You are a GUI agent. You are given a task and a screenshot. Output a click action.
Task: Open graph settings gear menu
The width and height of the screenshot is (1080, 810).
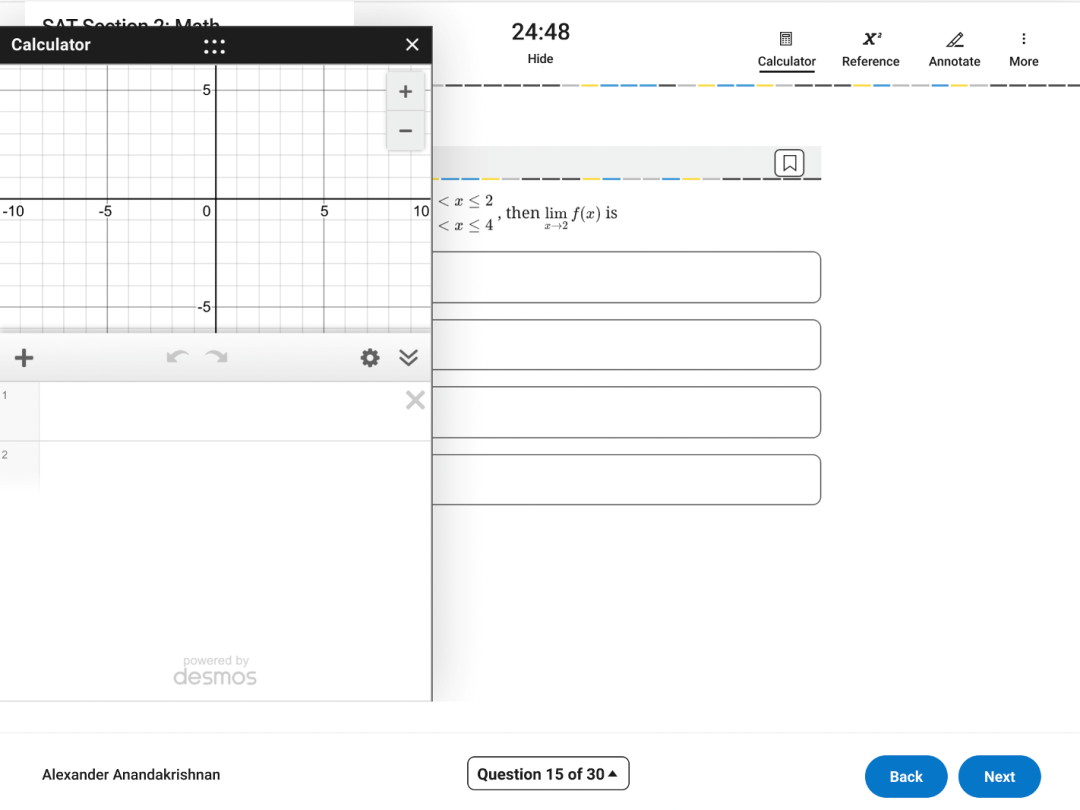tap(370, 358)
